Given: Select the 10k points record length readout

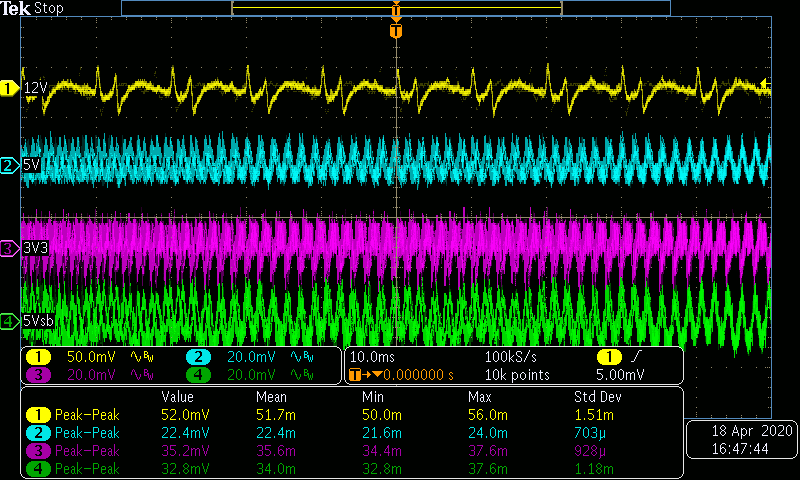Looking at the screenshot, I should 517,374.
